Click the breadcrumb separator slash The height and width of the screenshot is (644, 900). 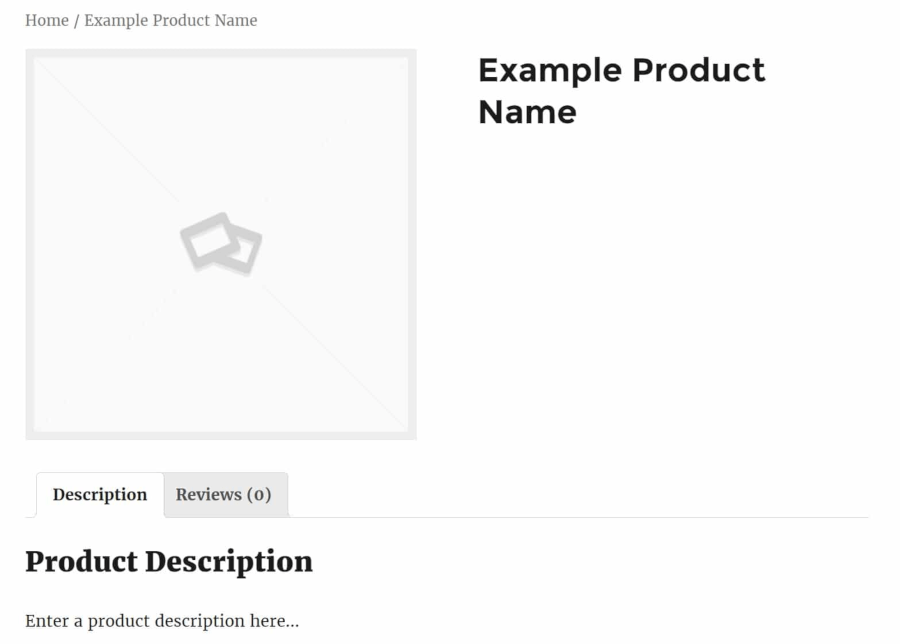coord(74,20)
